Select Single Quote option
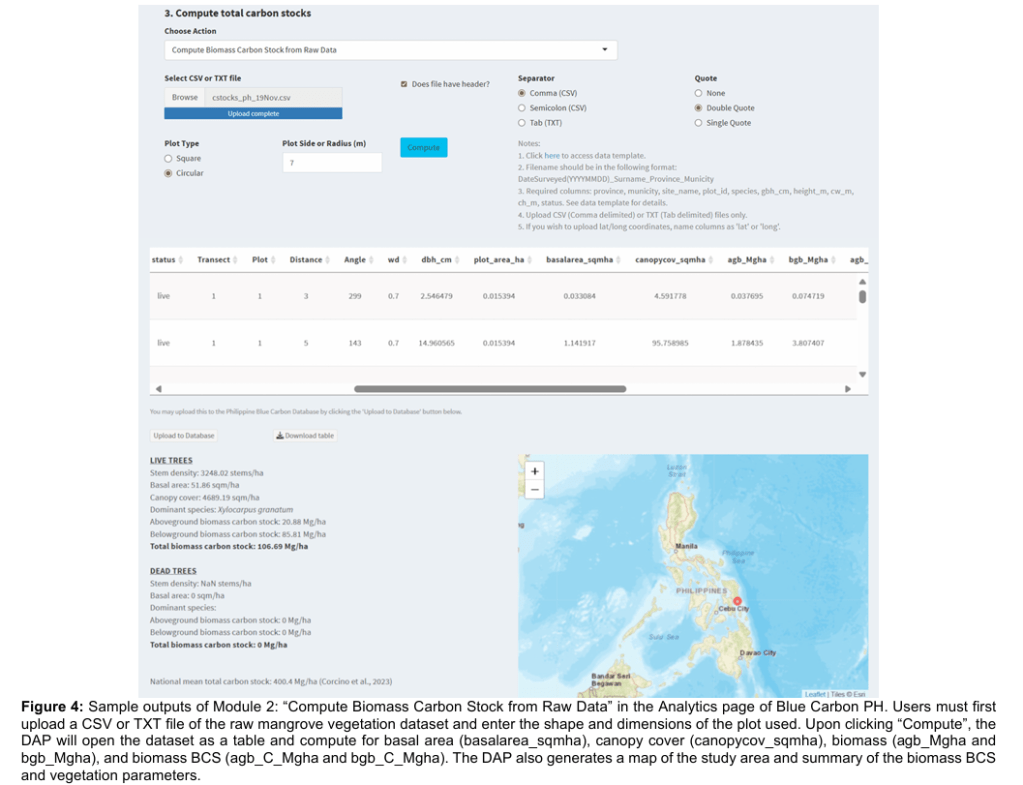The height and width of the screenshot is (785, 1023). (698, 123)
